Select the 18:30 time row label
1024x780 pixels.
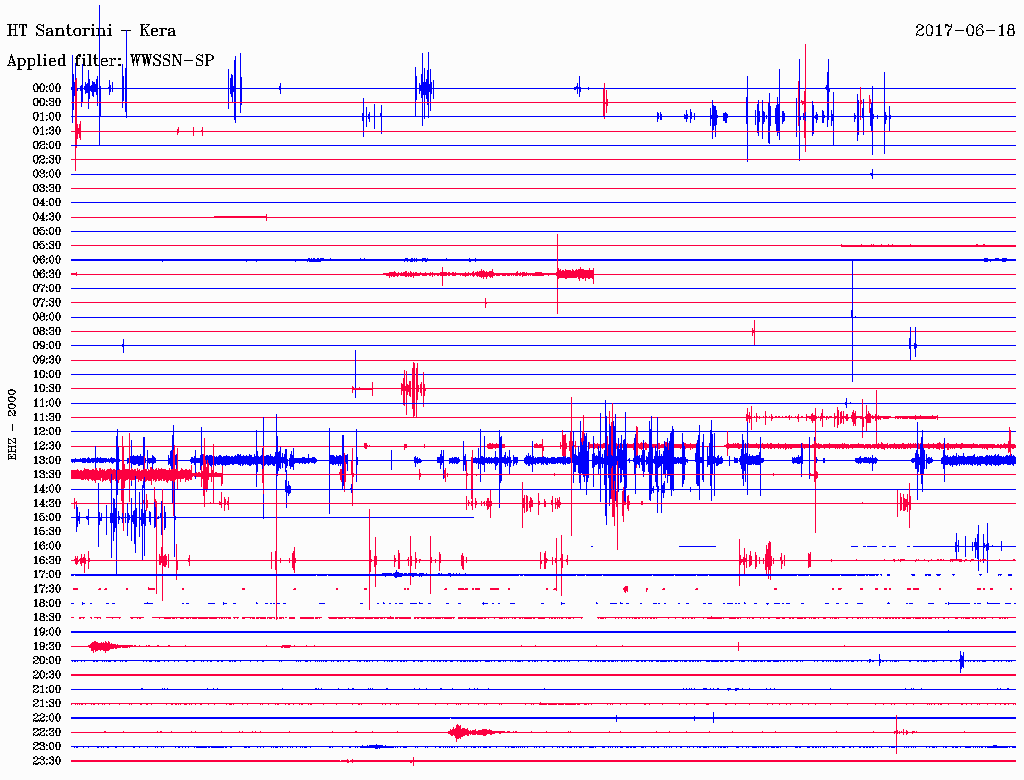[x=47, y=618]
